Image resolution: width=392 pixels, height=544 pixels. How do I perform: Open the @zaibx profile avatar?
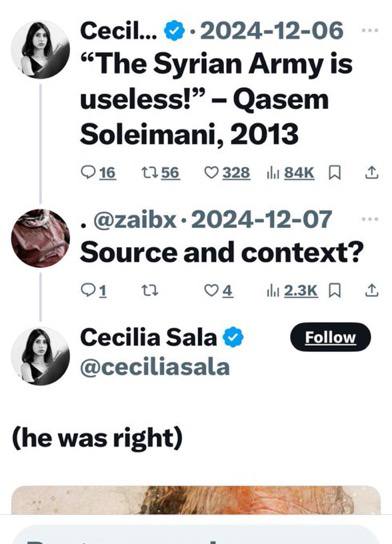pos(40,238)
